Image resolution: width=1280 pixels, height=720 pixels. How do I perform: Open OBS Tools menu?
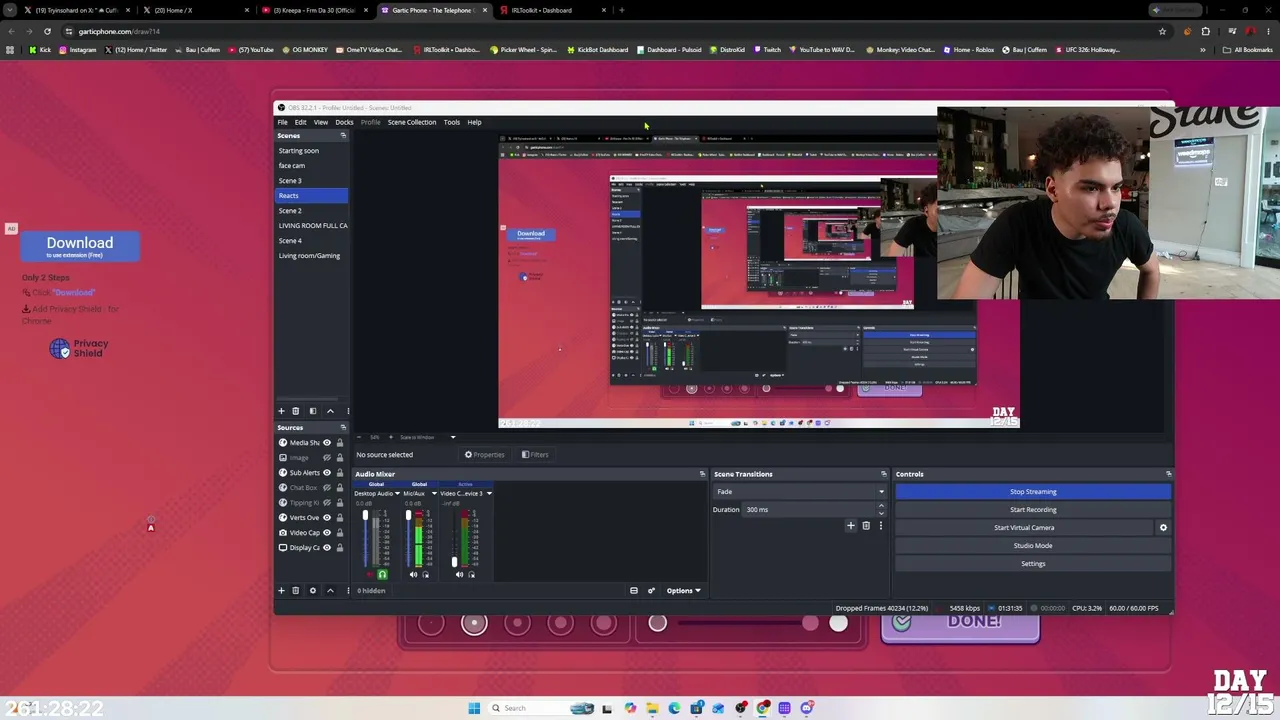(452, 122)
